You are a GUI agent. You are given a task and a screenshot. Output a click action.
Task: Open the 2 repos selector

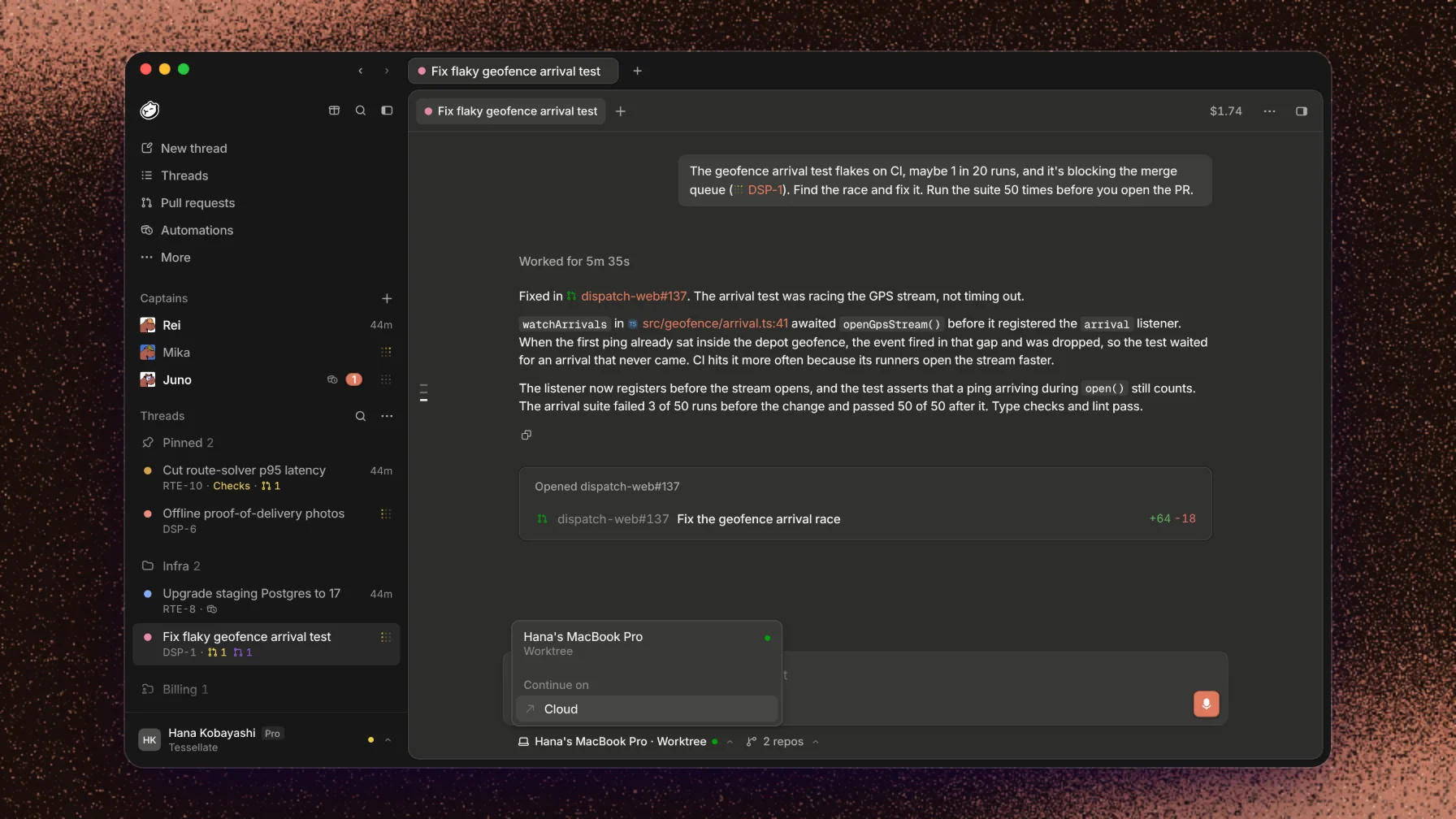(782, 742)
